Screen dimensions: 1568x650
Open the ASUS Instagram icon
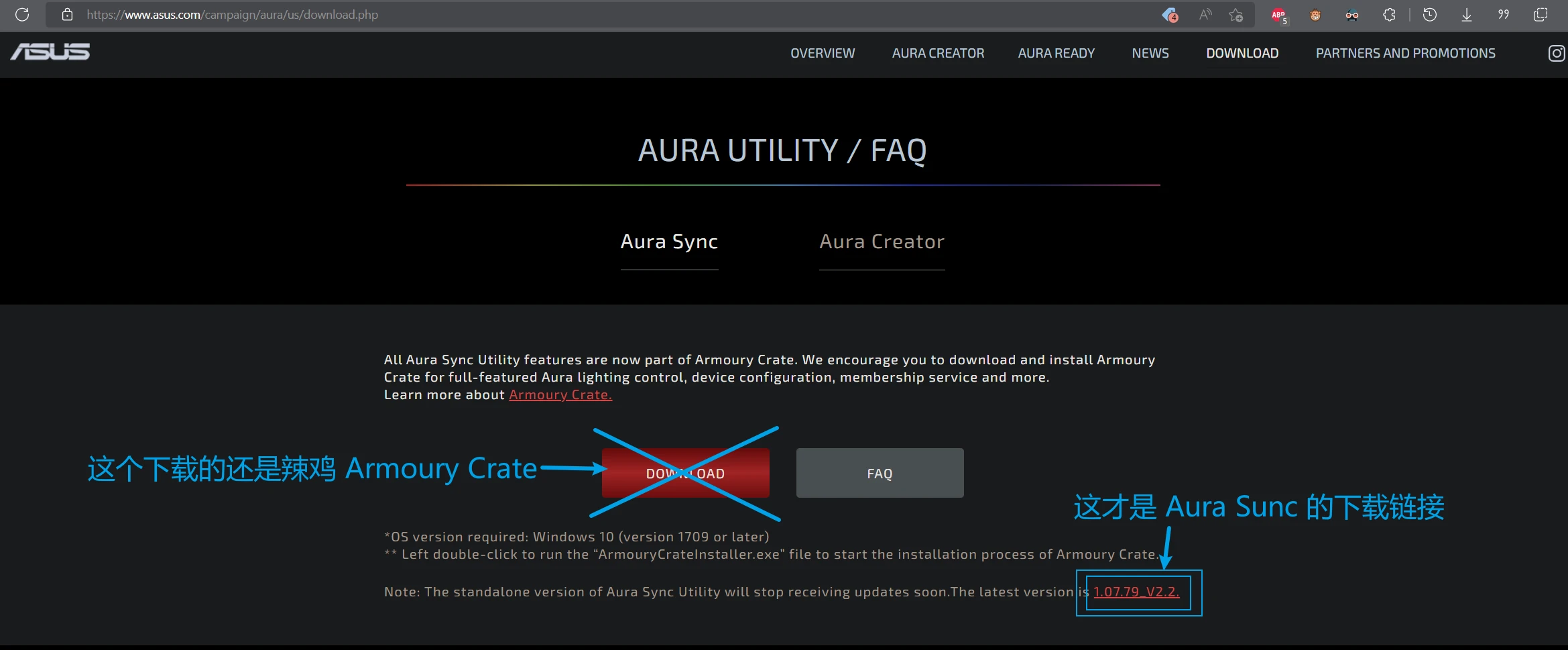point(1557,53)
